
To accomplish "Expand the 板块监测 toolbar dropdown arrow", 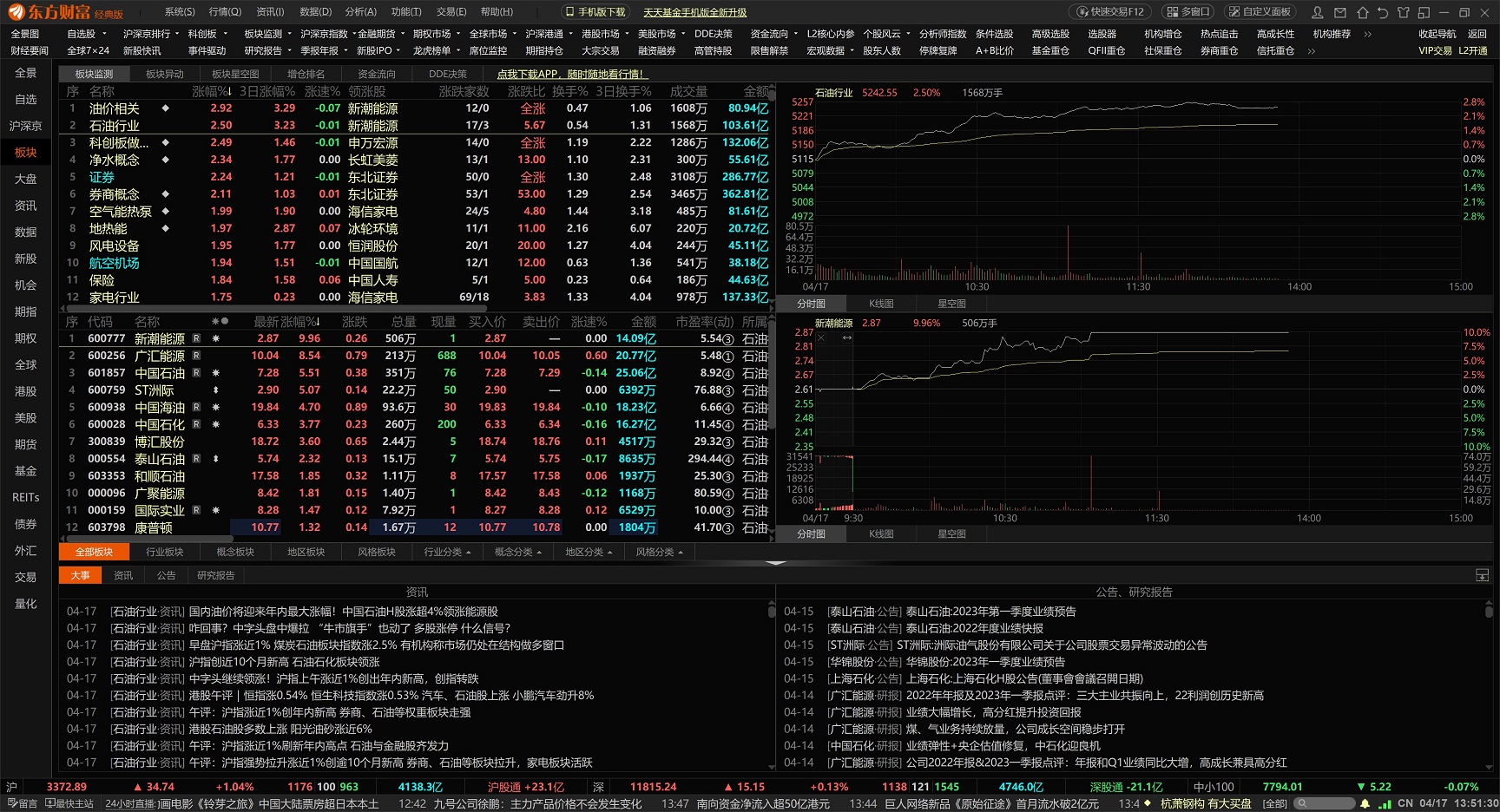I will 291,35.
